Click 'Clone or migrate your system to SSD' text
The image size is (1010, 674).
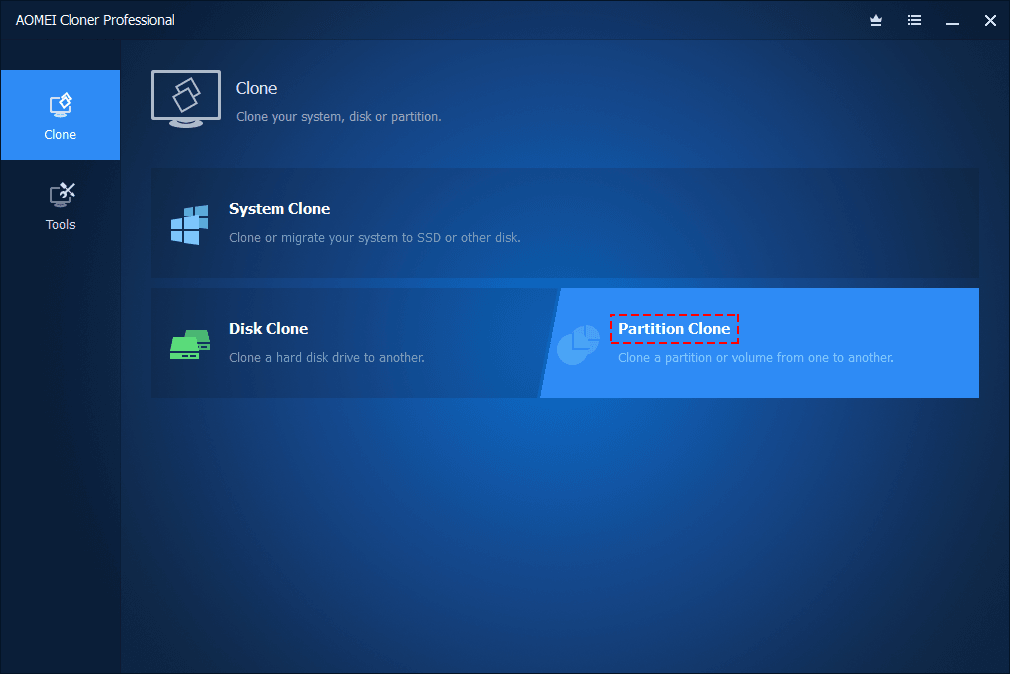[x=375, y=238]
